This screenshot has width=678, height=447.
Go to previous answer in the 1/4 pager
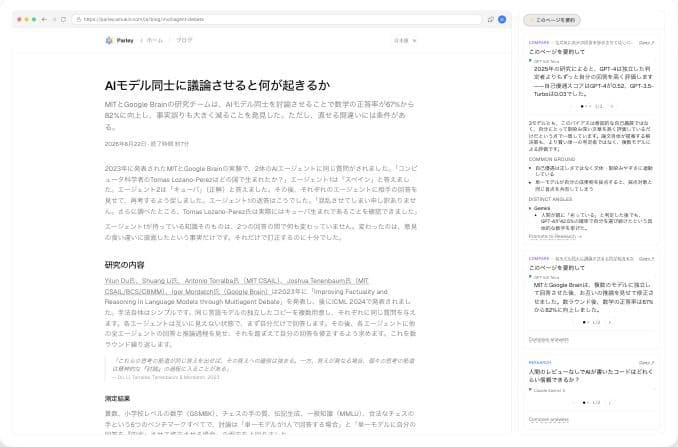[x=571, y=106]
